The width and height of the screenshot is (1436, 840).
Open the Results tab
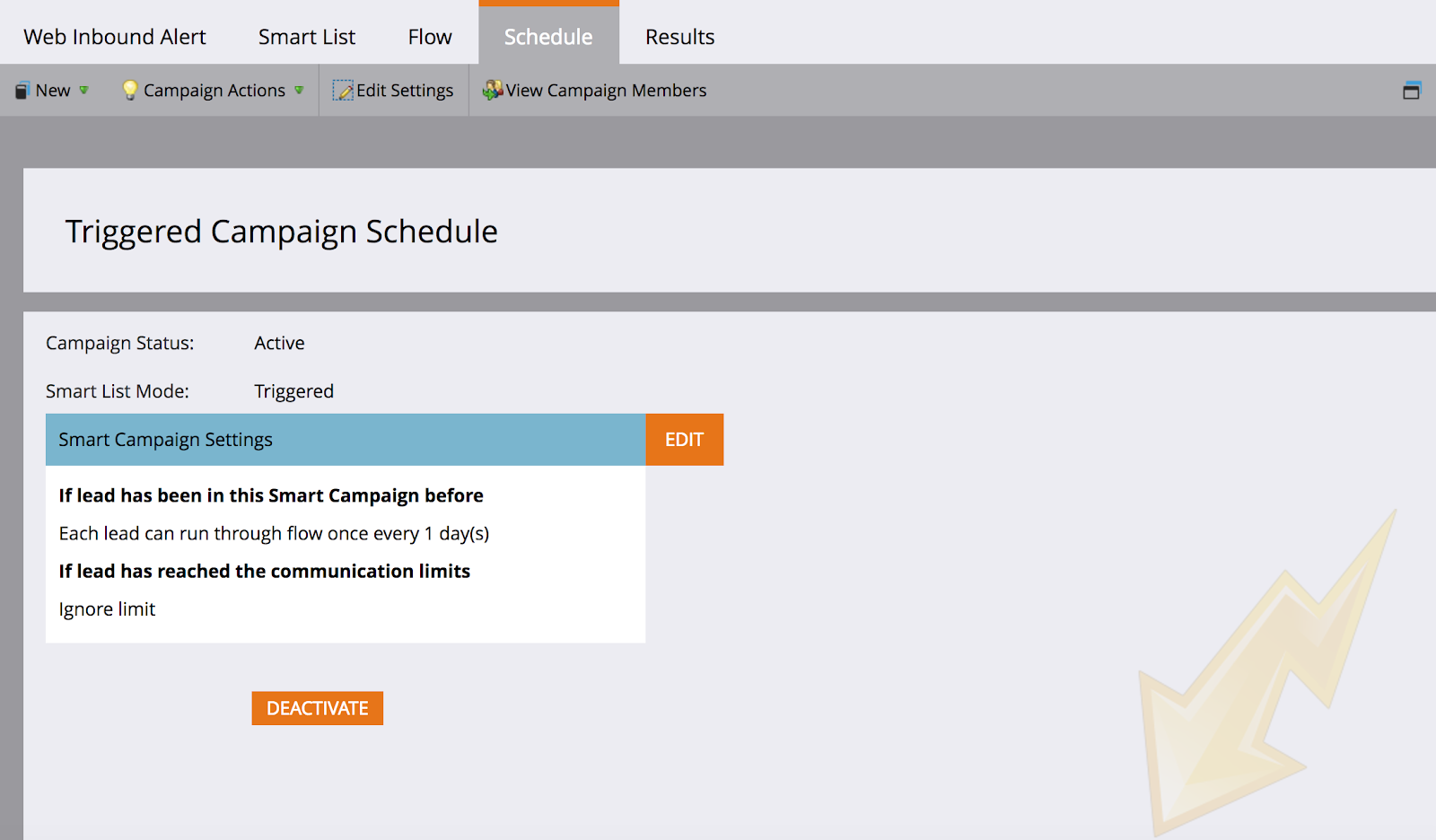(x=679, y=37)
